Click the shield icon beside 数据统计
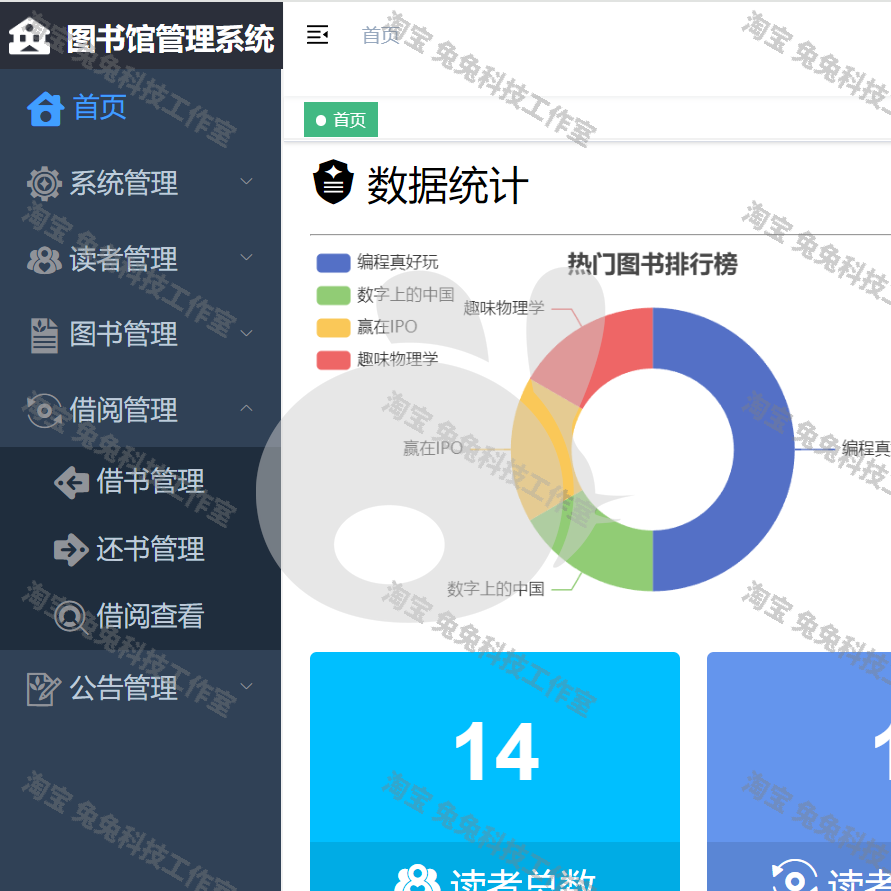This screenshot has width=891, height=891. (x=334, y=182)
